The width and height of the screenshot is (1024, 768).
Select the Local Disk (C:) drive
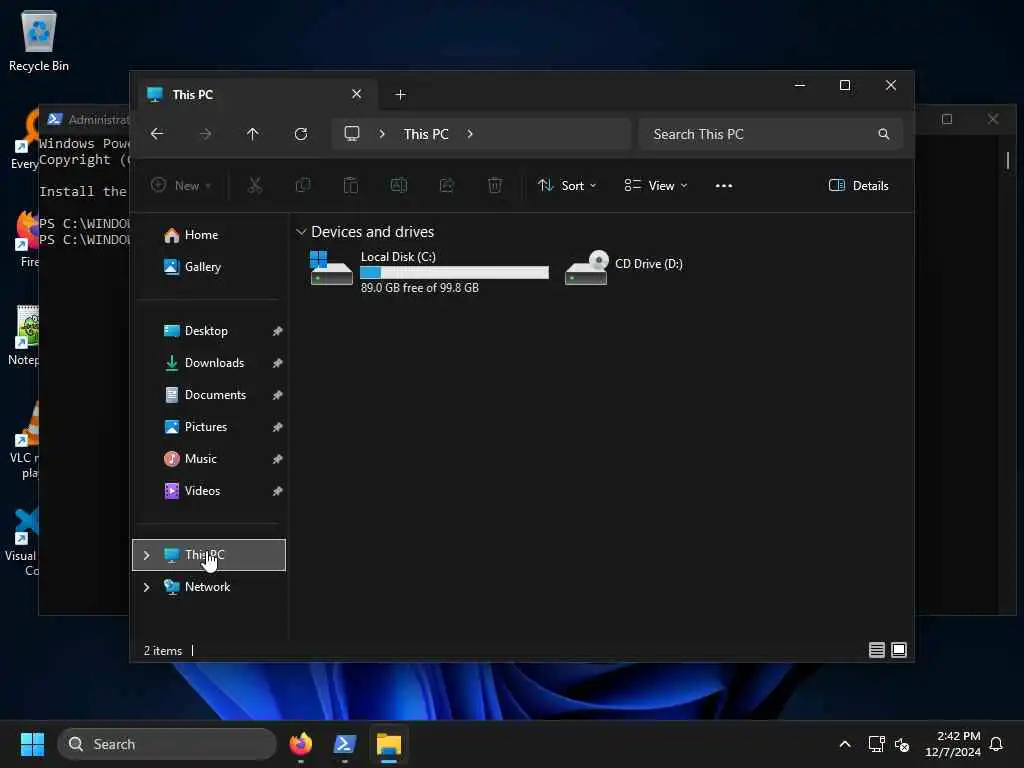pyautogui.click(x=428, y=271)
